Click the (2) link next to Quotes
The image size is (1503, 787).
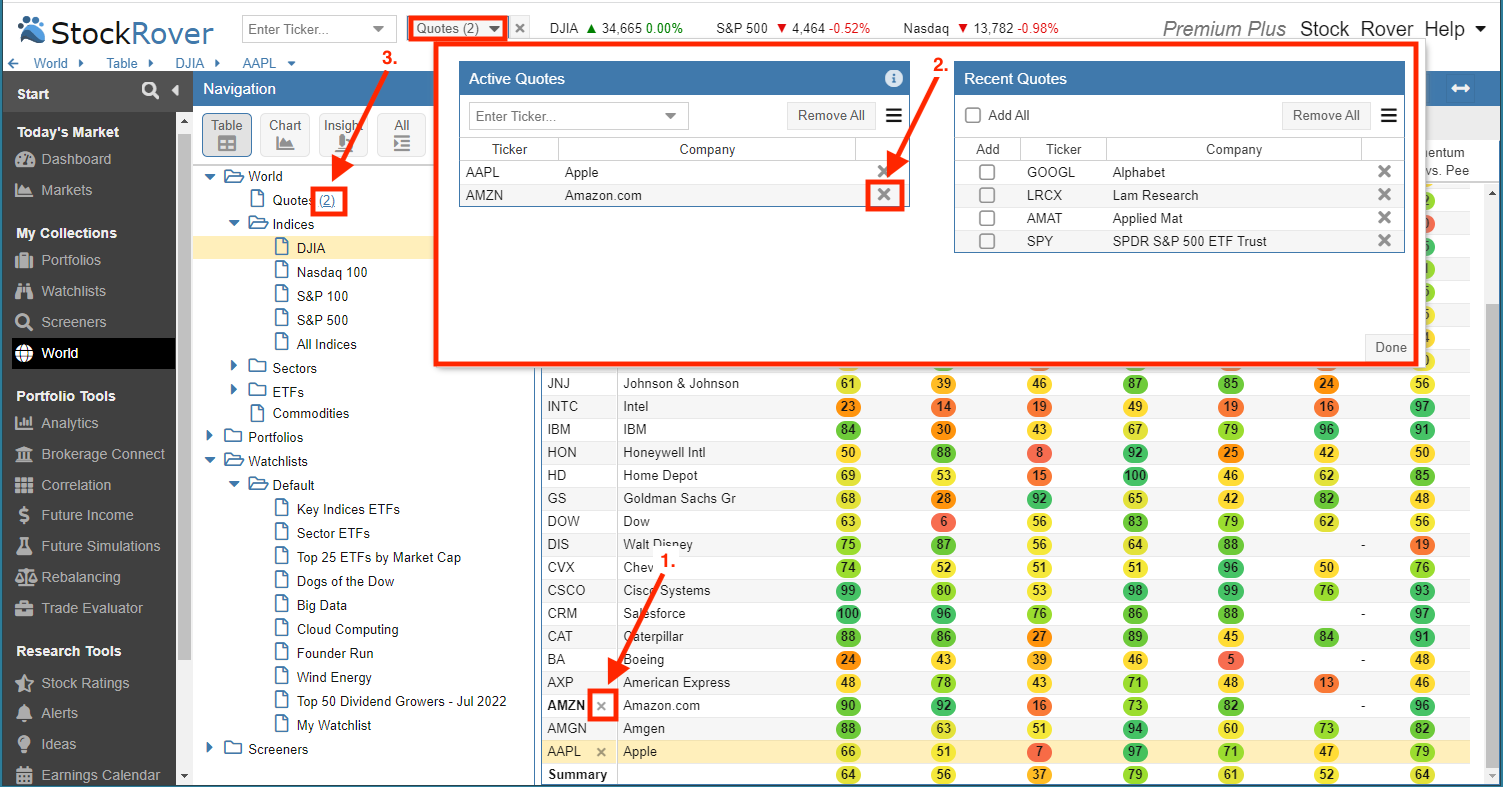click(327, 200)
